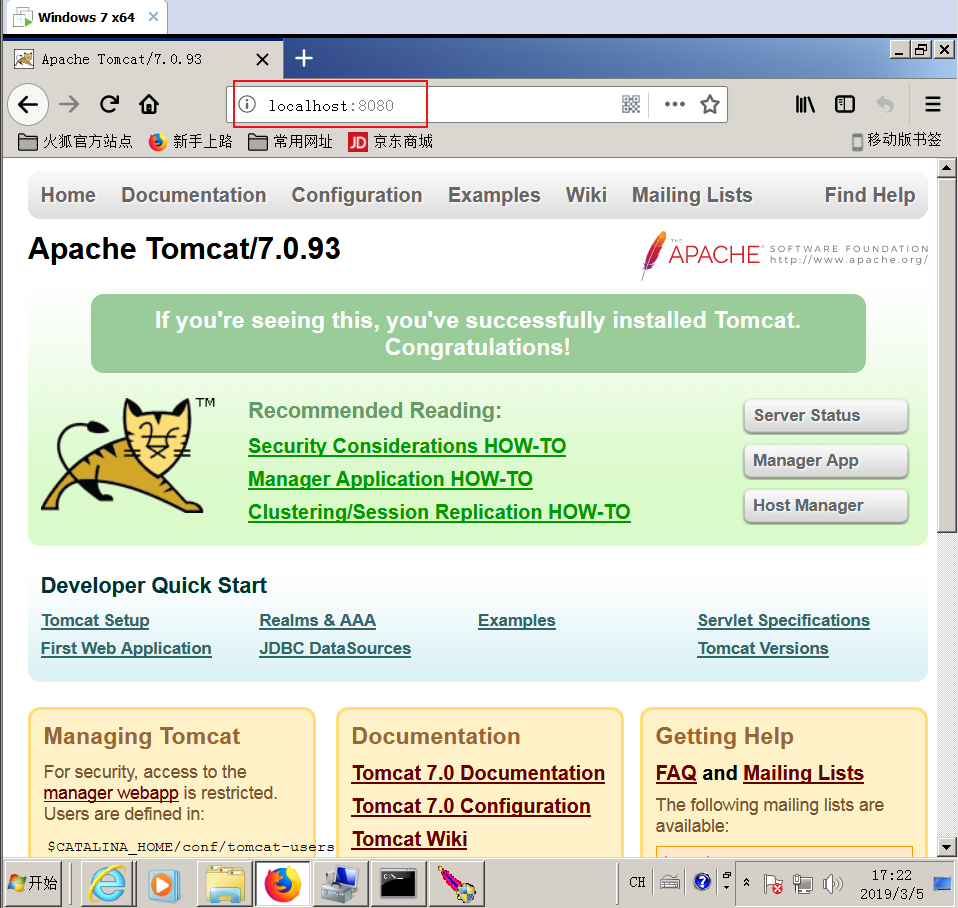This screenshot has width=958, height=908.
Task: Open Tomcat 7.0 Documentation link
Action: pos(478,773)
